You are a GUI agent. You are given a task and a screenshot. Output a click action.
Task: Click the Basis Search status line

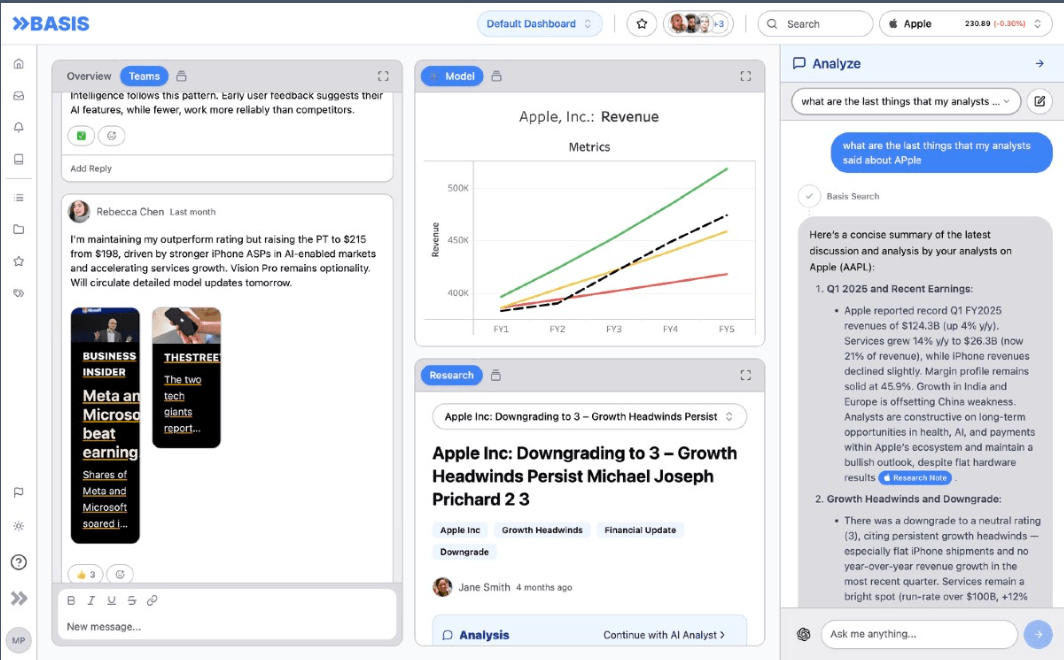[x=852, y=196]
